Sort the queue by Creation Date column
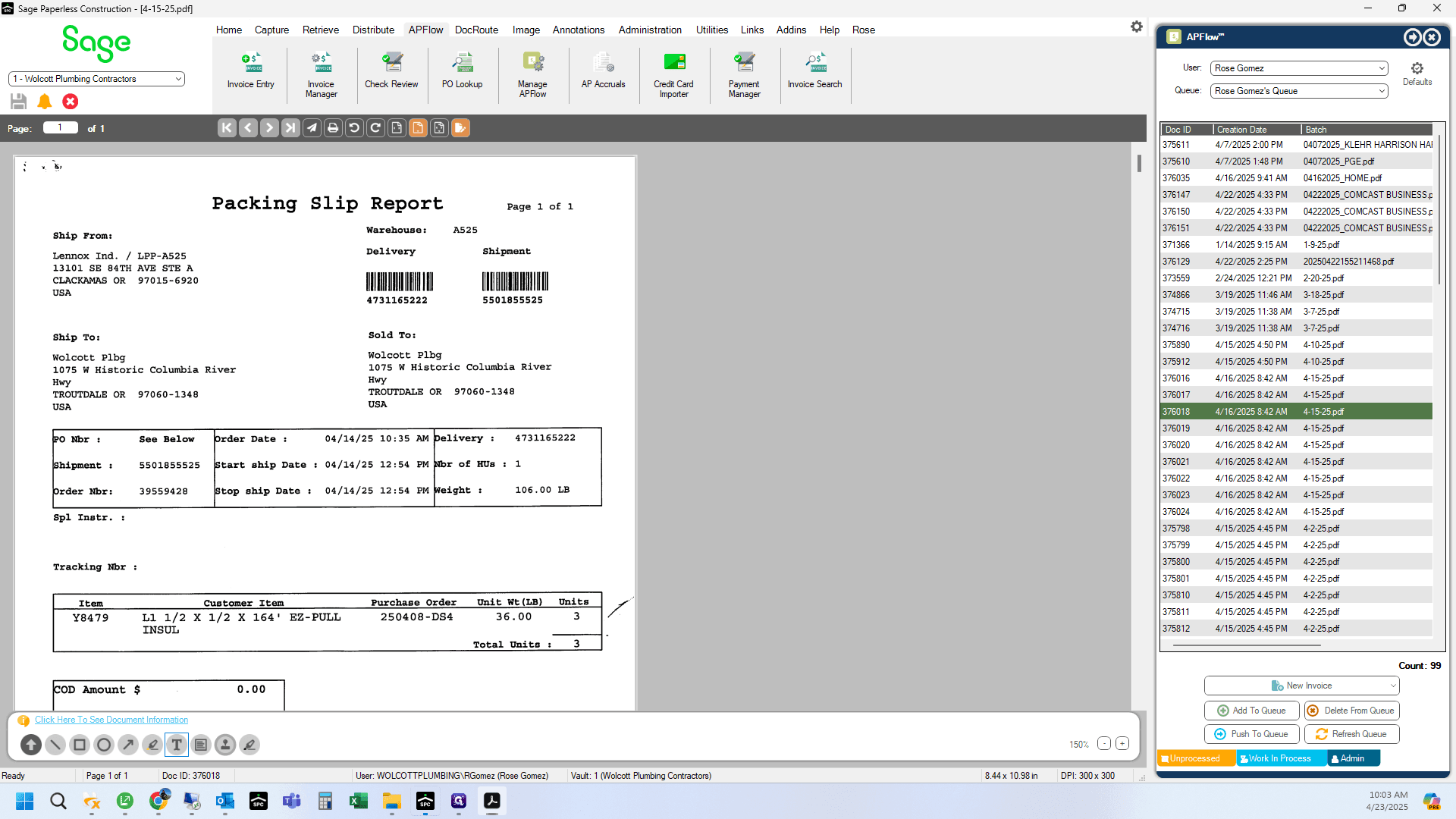The image size is (1456, 819). click(1257, 130)
